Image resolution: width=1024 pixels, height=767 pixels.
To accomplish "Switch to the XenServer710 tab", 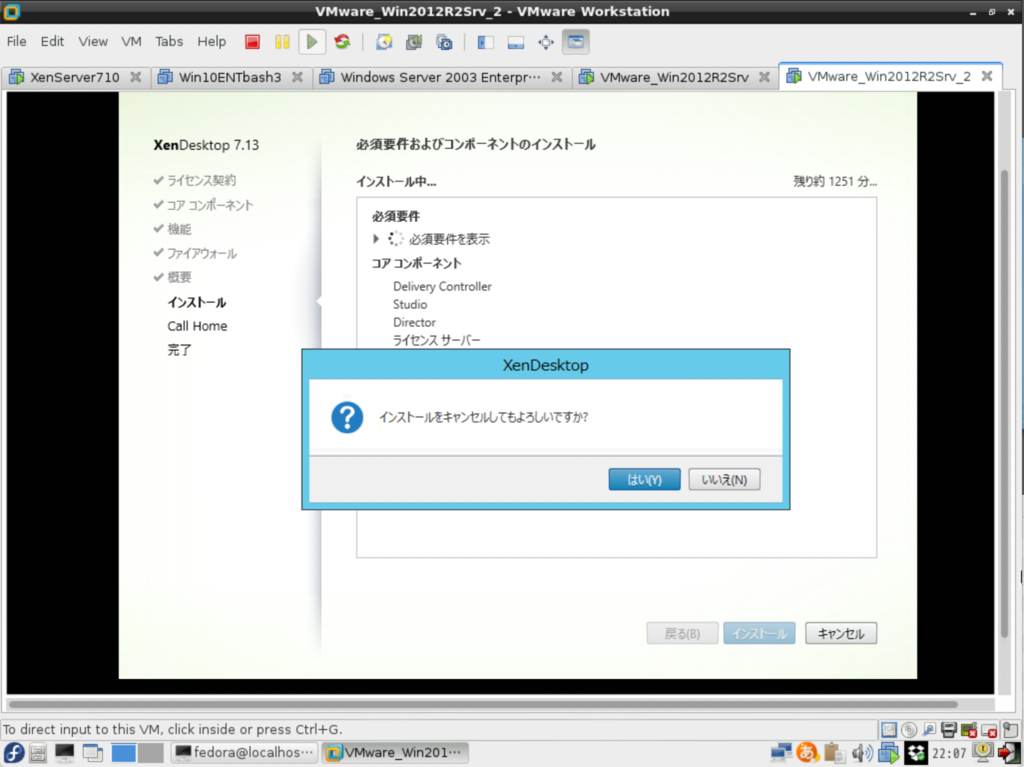I will coord(74,77).
